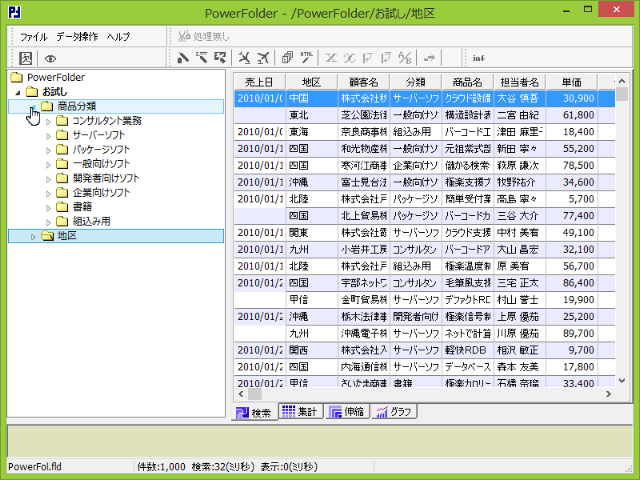The image size is (640, 480).
Task: Click the pencil with list lines icon
Action: point(201,58)
